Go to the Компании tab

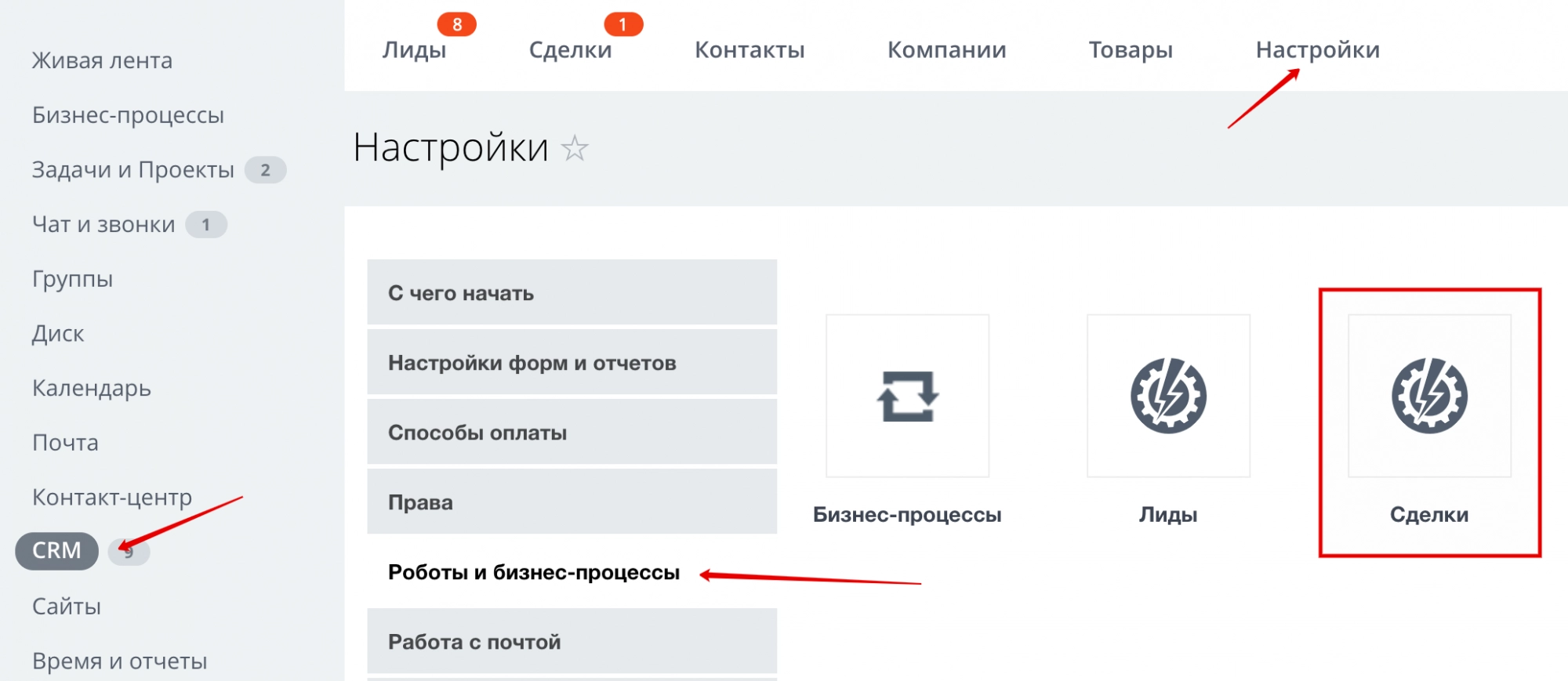point(946,50)
